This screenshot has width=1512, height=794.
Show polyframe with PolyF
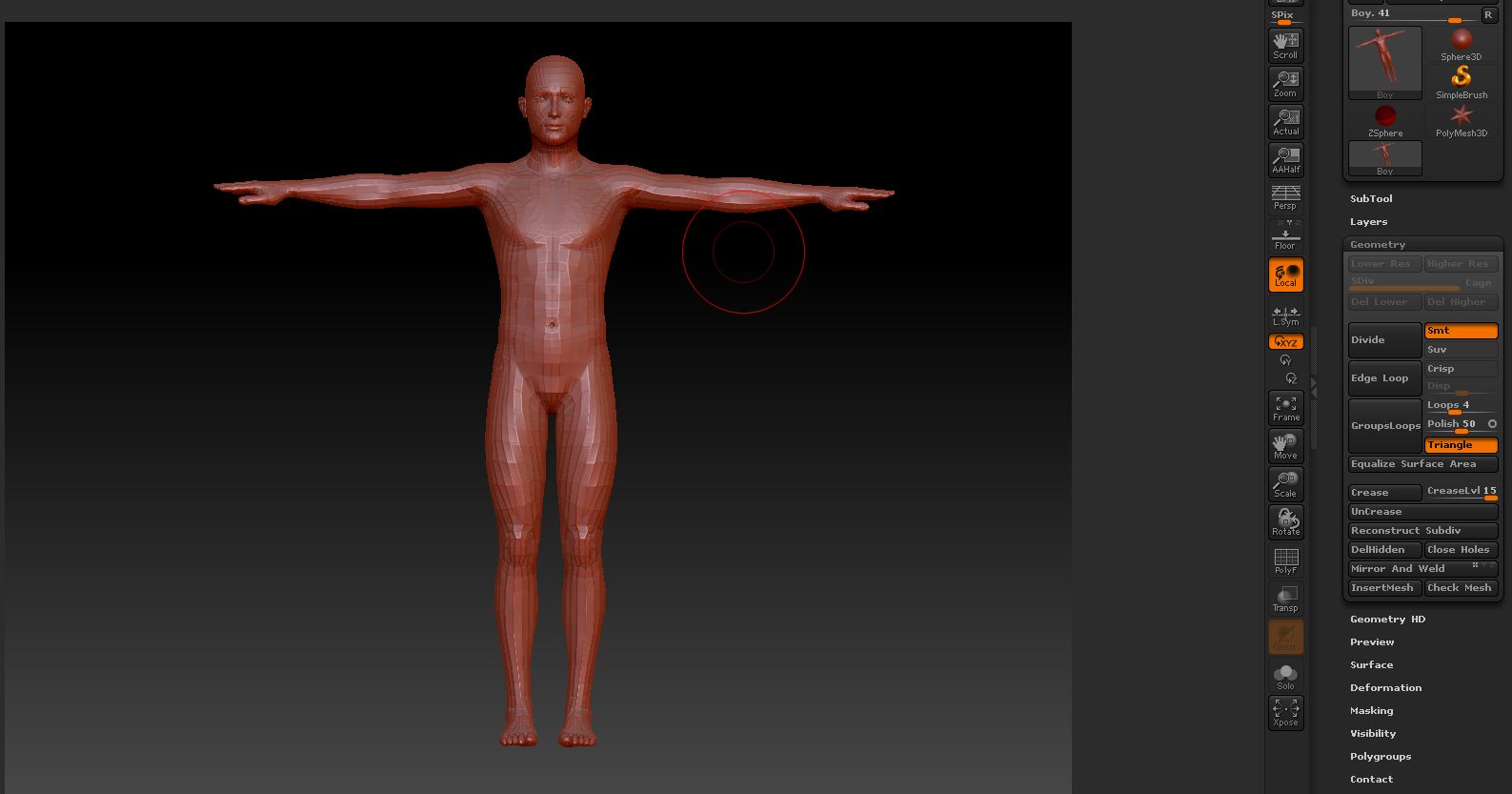(1285, 560)
